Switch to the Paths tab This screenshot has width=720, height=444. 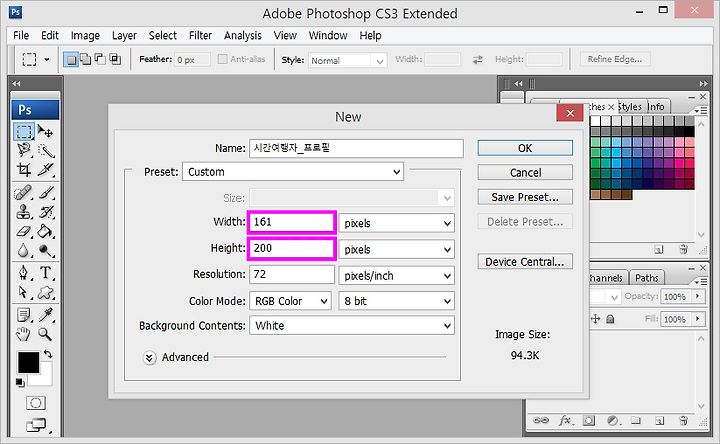click(x=647, y=278)
